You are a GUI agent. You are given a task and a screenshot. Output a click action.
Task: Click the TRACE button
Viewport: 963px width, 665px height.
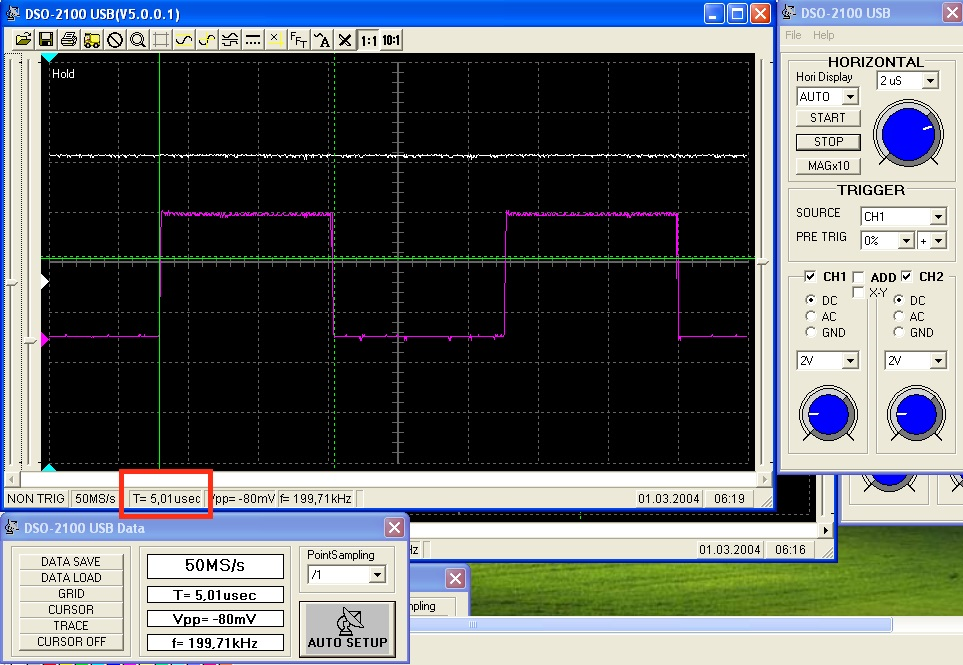71,626
